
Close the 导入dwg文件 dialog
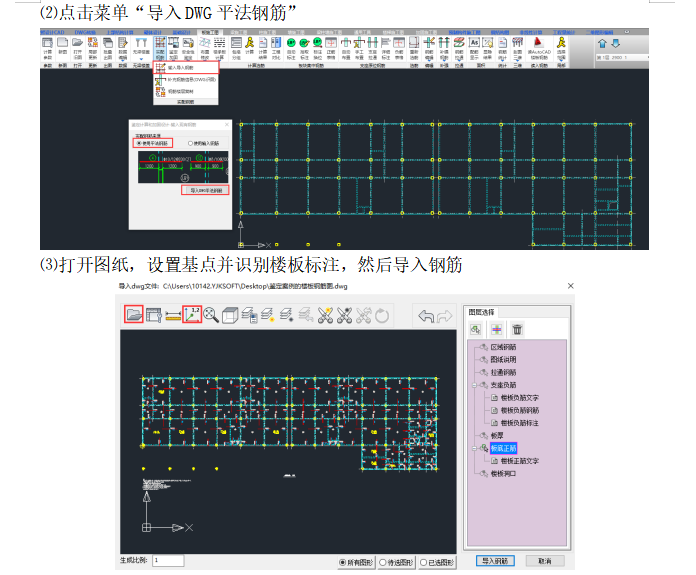click(570, 286)
